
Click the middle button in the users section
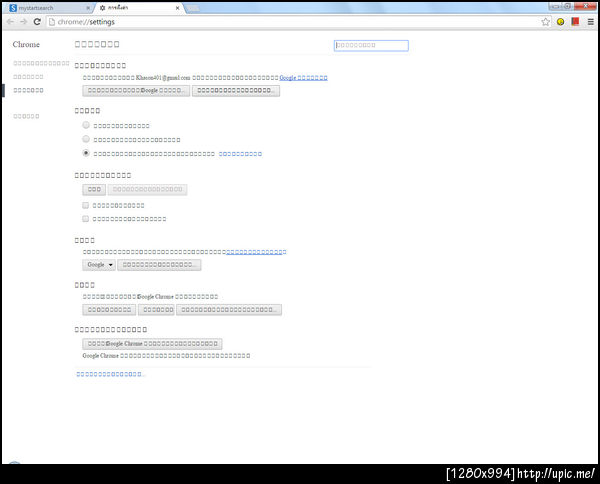[156, 310]
